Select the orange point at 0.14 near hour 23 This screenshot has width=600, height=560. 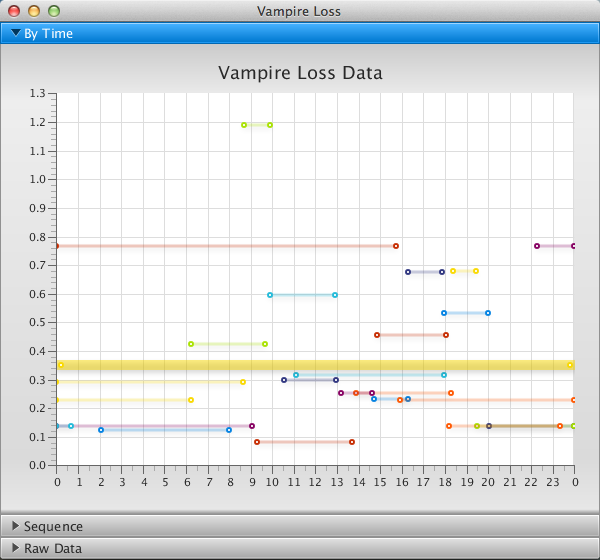point(560,426)
